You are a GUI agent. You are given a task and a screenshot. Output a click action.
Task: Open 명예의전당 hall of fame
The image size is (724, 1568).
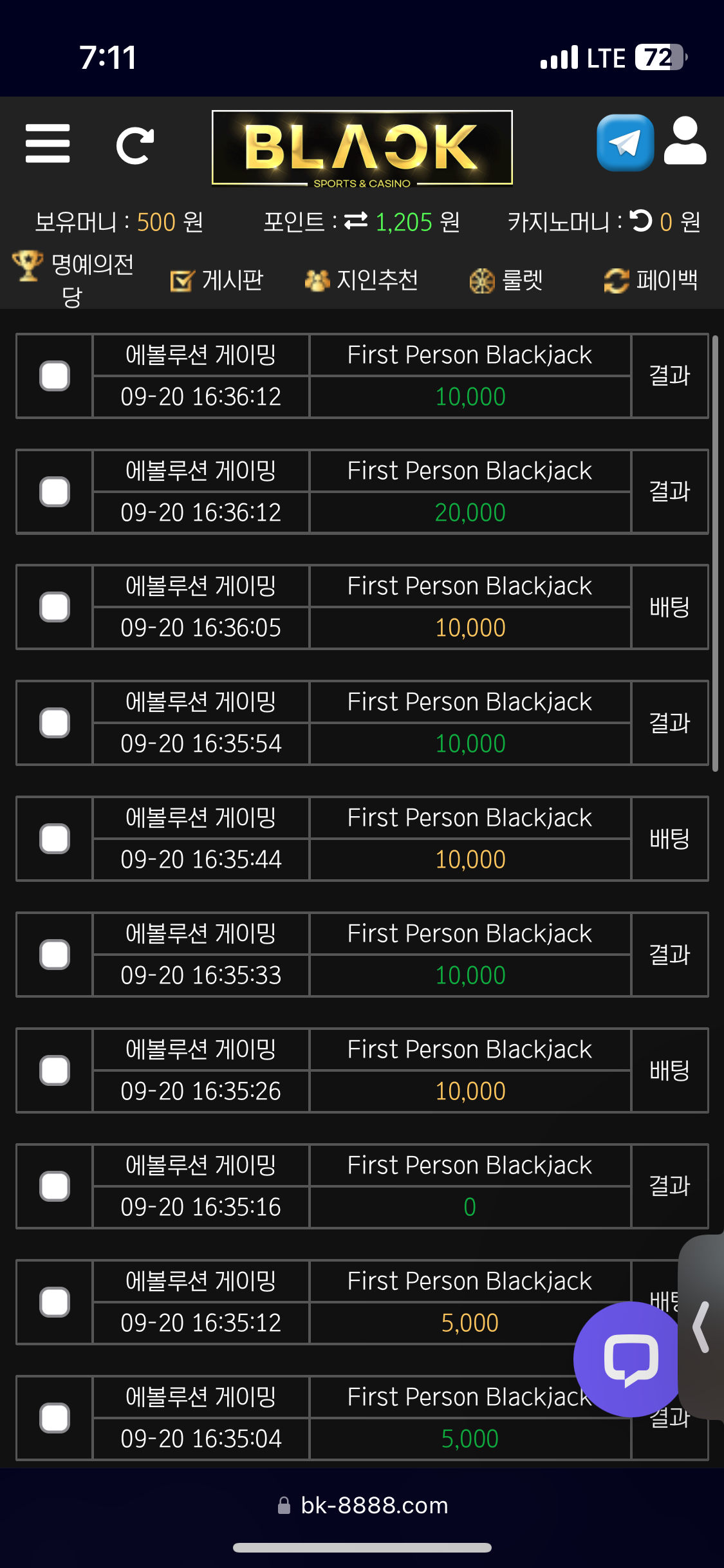pos(73,280)
